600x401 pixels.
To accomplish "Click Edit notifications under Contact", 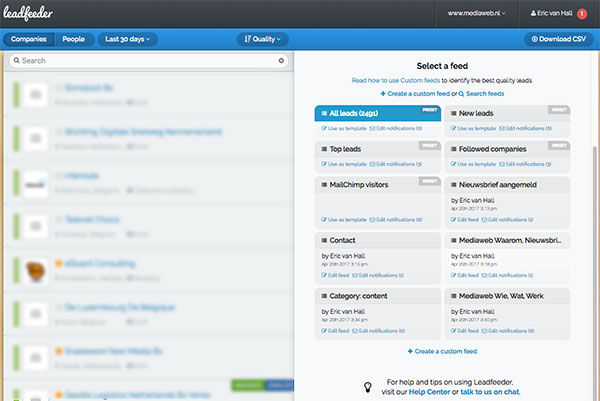I will tap(378, 275).
